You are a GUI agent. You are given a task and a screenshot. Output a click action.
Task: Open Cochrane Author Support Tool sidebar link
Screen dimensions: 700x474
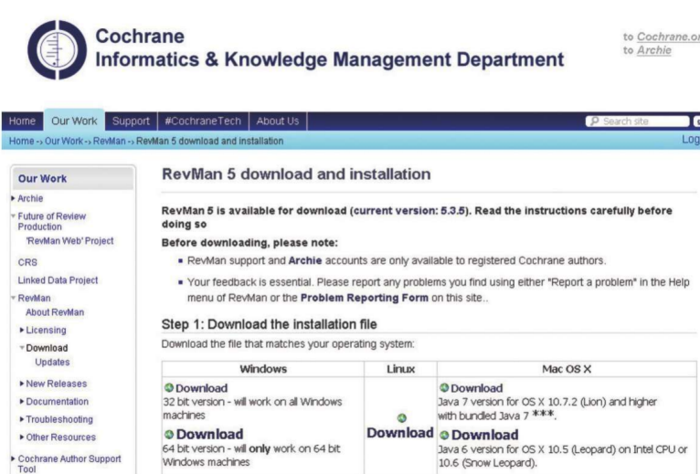tap(69, 463)
